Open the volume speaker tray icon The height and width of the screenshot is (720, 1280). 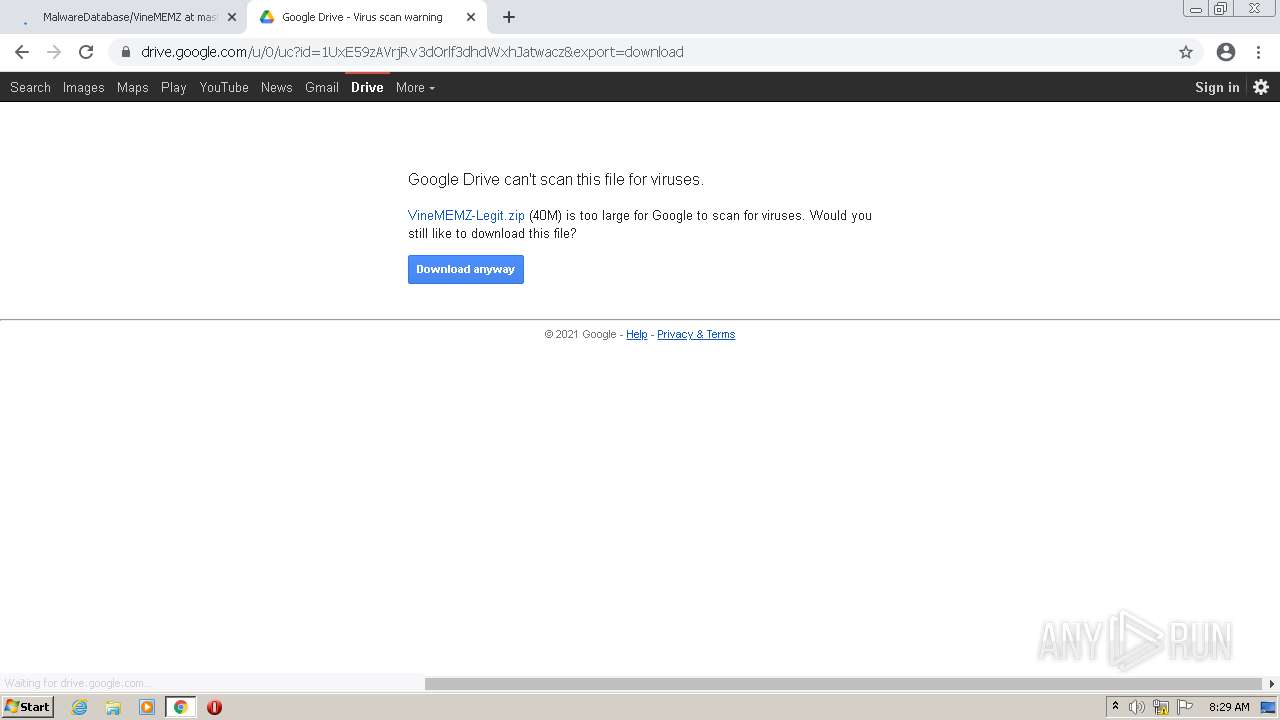pyautogui.click(x=1137, y=707)
